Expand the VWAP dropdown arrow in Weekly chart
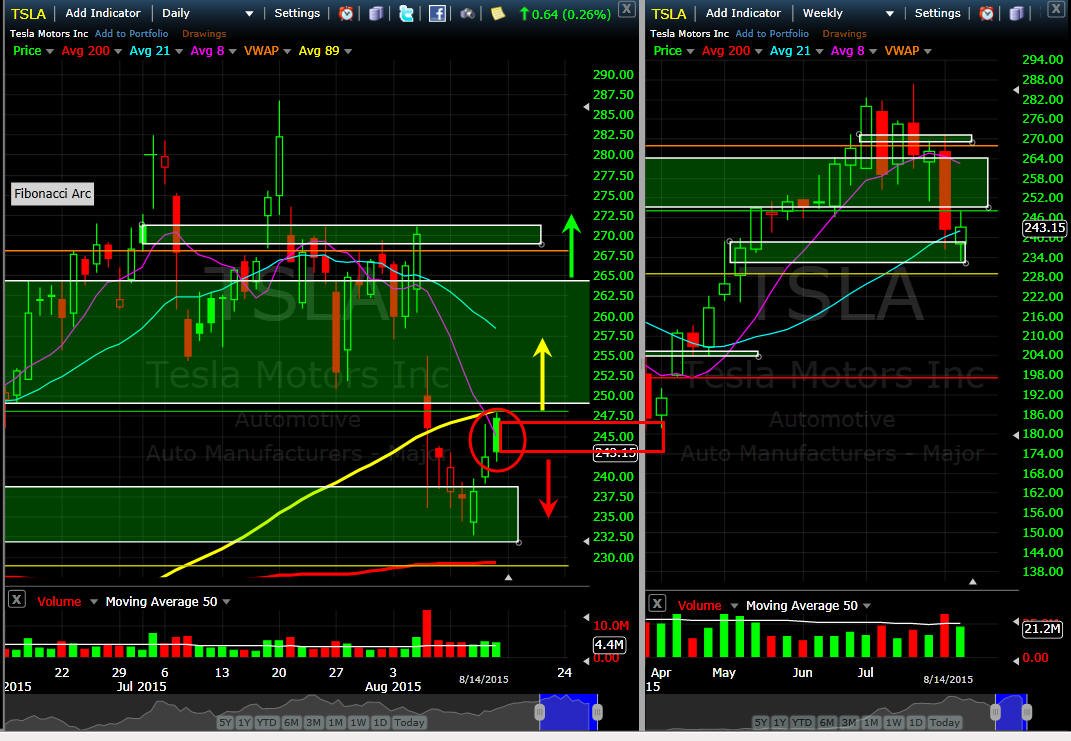The height and width of the screenshot is (741, 1071). (x=927, y=51)
